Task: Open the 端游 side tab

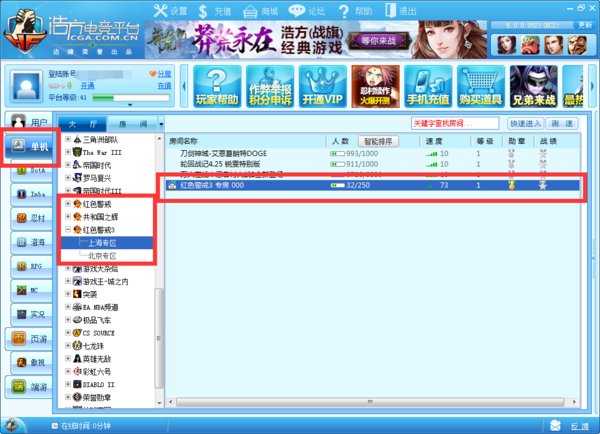Action: [29, 387]
